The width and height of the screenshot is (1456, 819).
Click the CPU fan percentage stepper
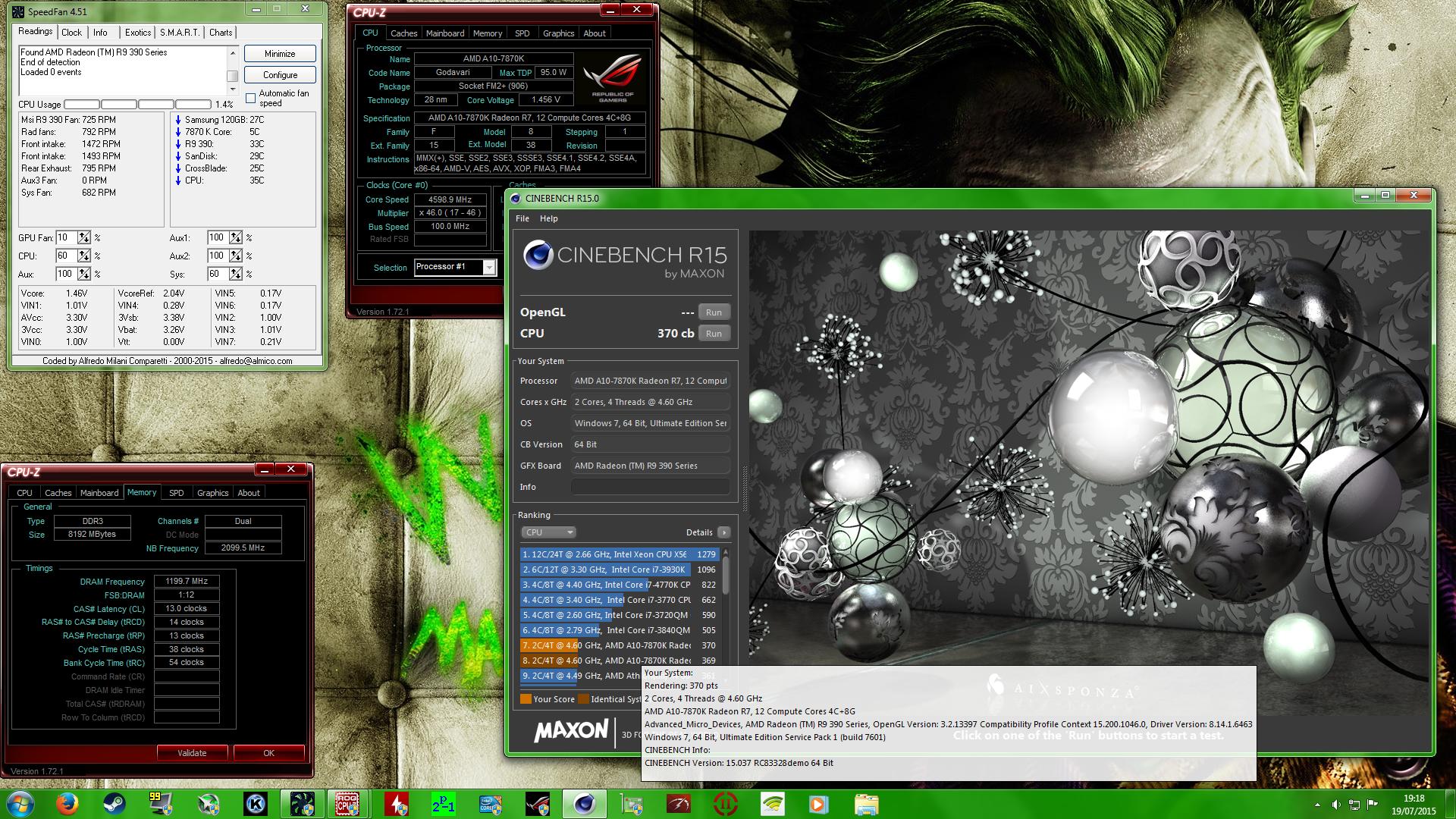(84, 256)
